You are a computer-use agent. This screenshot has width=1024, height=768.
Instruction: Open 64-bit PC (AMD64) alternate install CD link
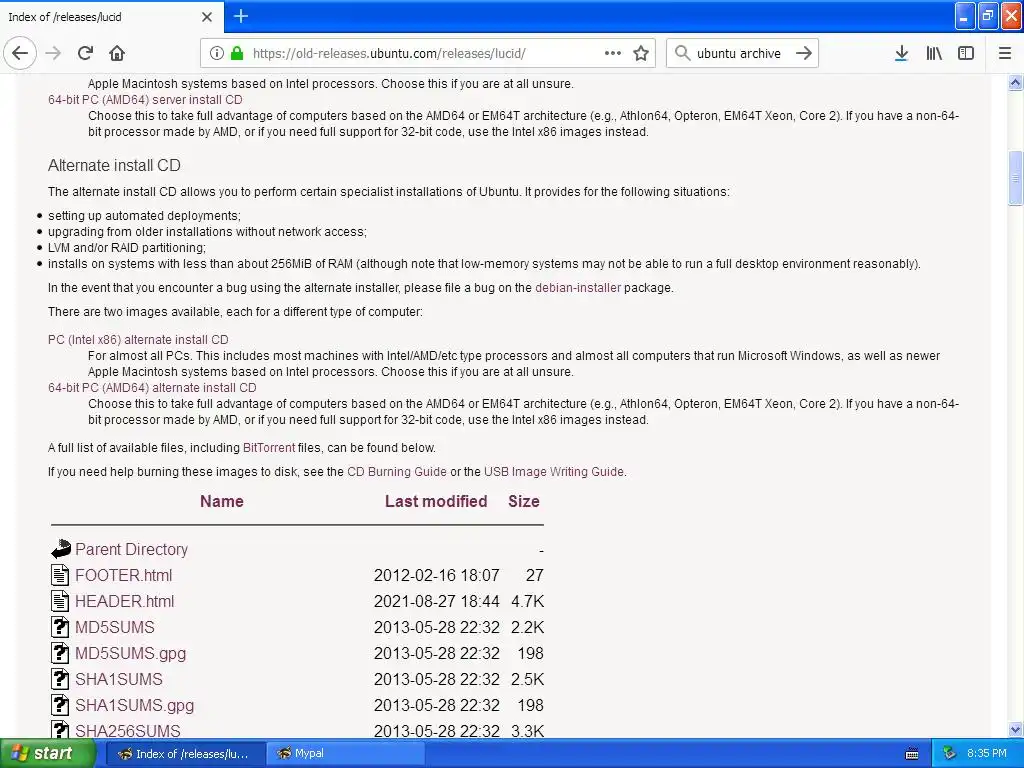152,388
